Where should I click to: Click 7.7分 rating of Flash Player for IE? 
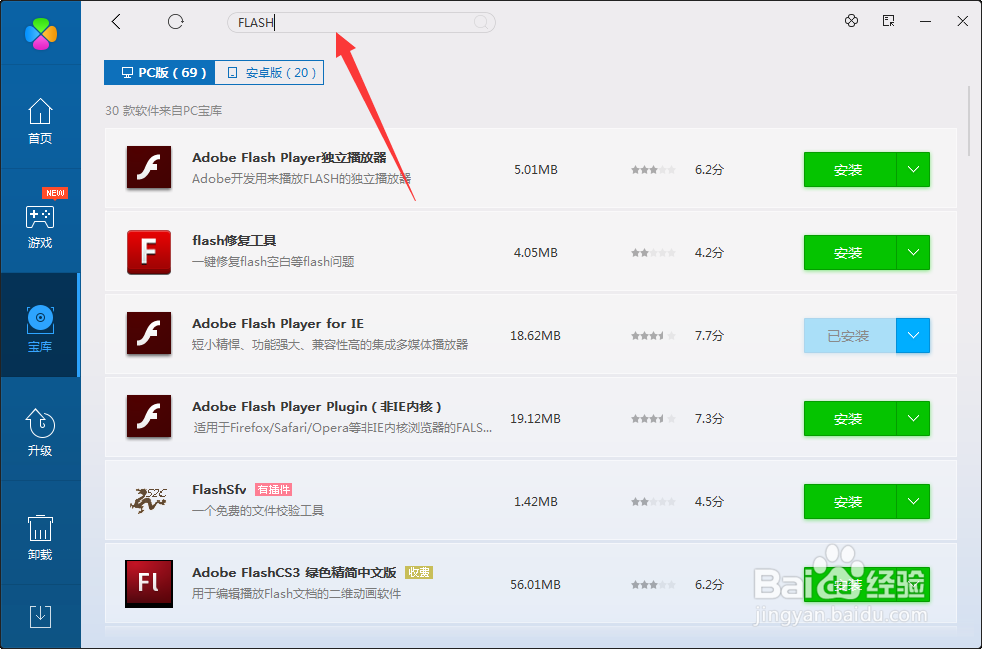(x=709, y=336)
